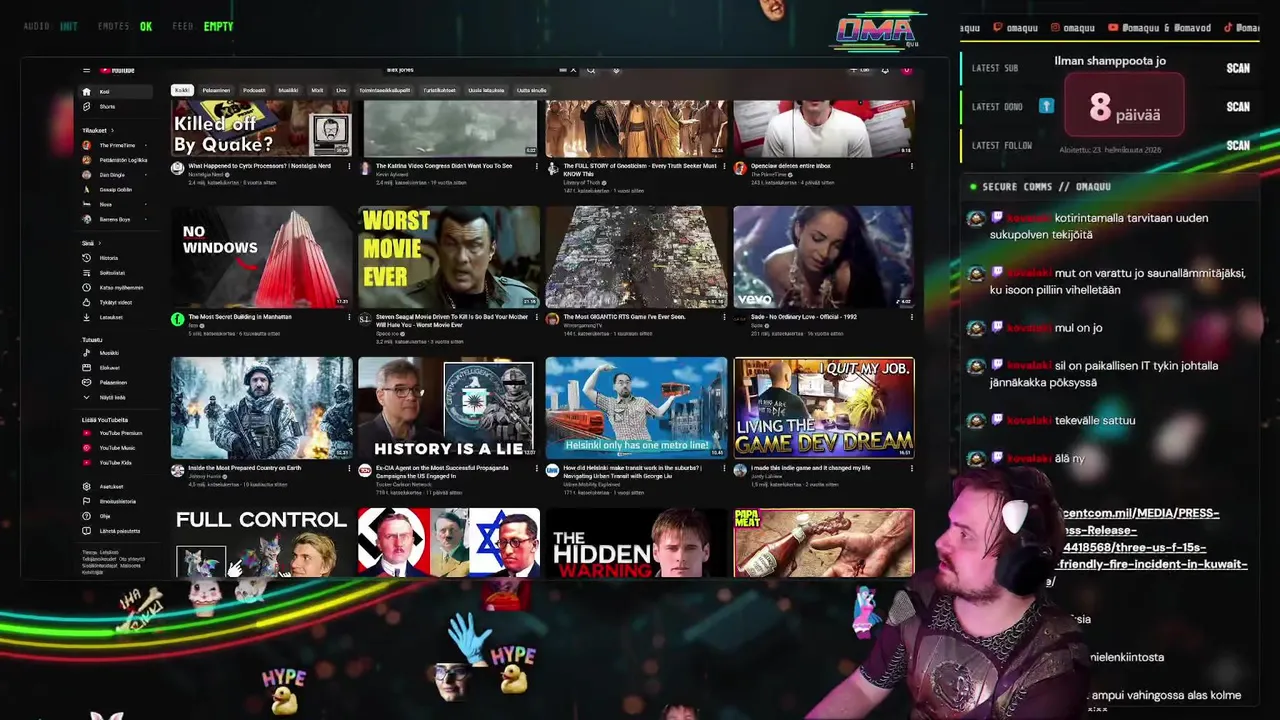Open the centcom.mil link in chat
The width and height of the screenshot is (1280, 720).
pyautogui.click(x=1153, y=547)
